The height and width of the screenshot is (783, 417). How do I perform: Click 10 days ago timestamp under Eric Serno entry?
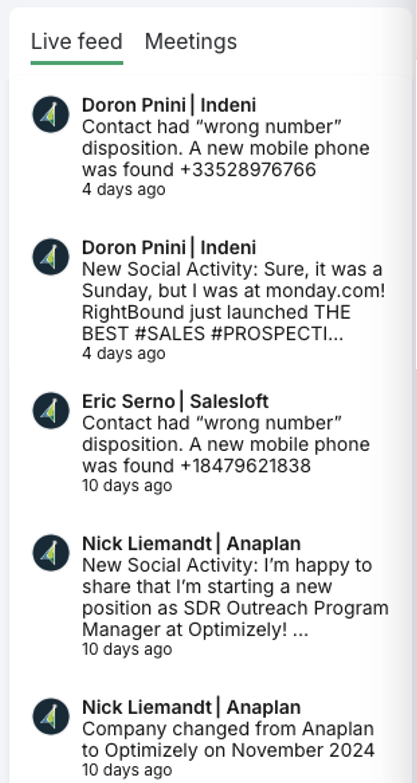pos(127,486)
